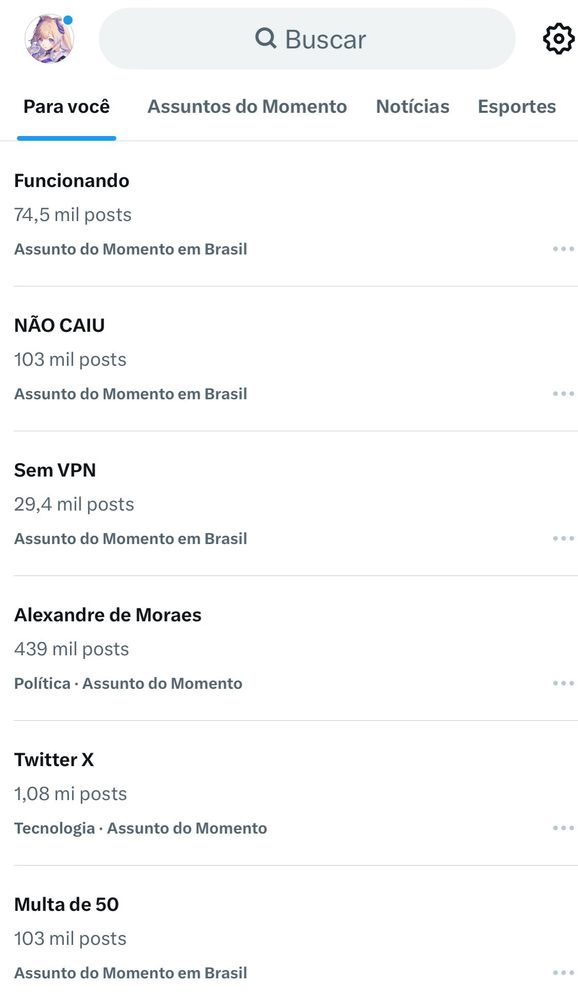Focus the Buscar search field
The image size is (578, 1000).
(x=307, y=39)
